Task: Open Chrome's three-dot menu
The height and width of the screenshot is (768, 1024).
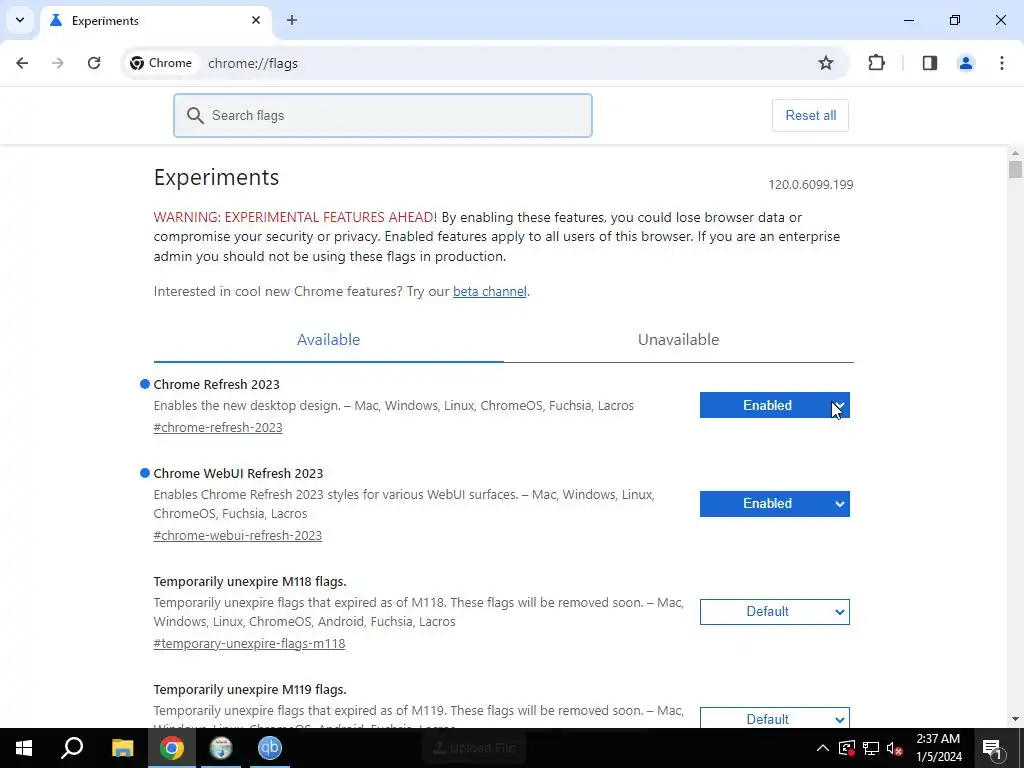Action: tap(1002, 63)
